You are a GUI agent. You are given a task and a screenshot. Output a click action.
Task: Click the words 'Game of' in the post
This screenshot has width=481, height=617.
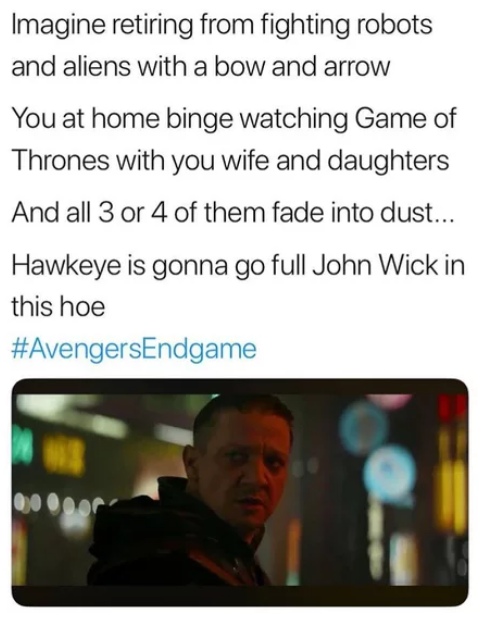[406, 118]
